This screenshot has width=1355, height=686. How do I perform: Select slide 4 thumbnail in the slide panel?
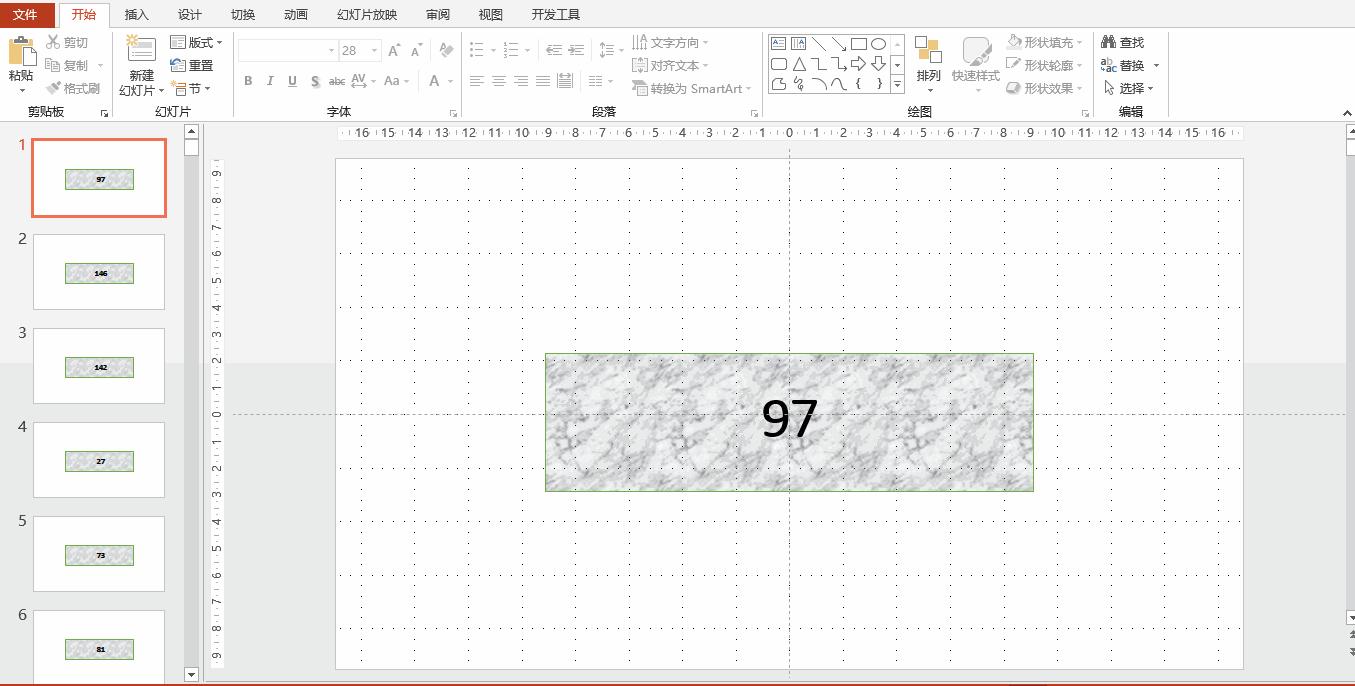pyautogui.click(x=99, y=460)
